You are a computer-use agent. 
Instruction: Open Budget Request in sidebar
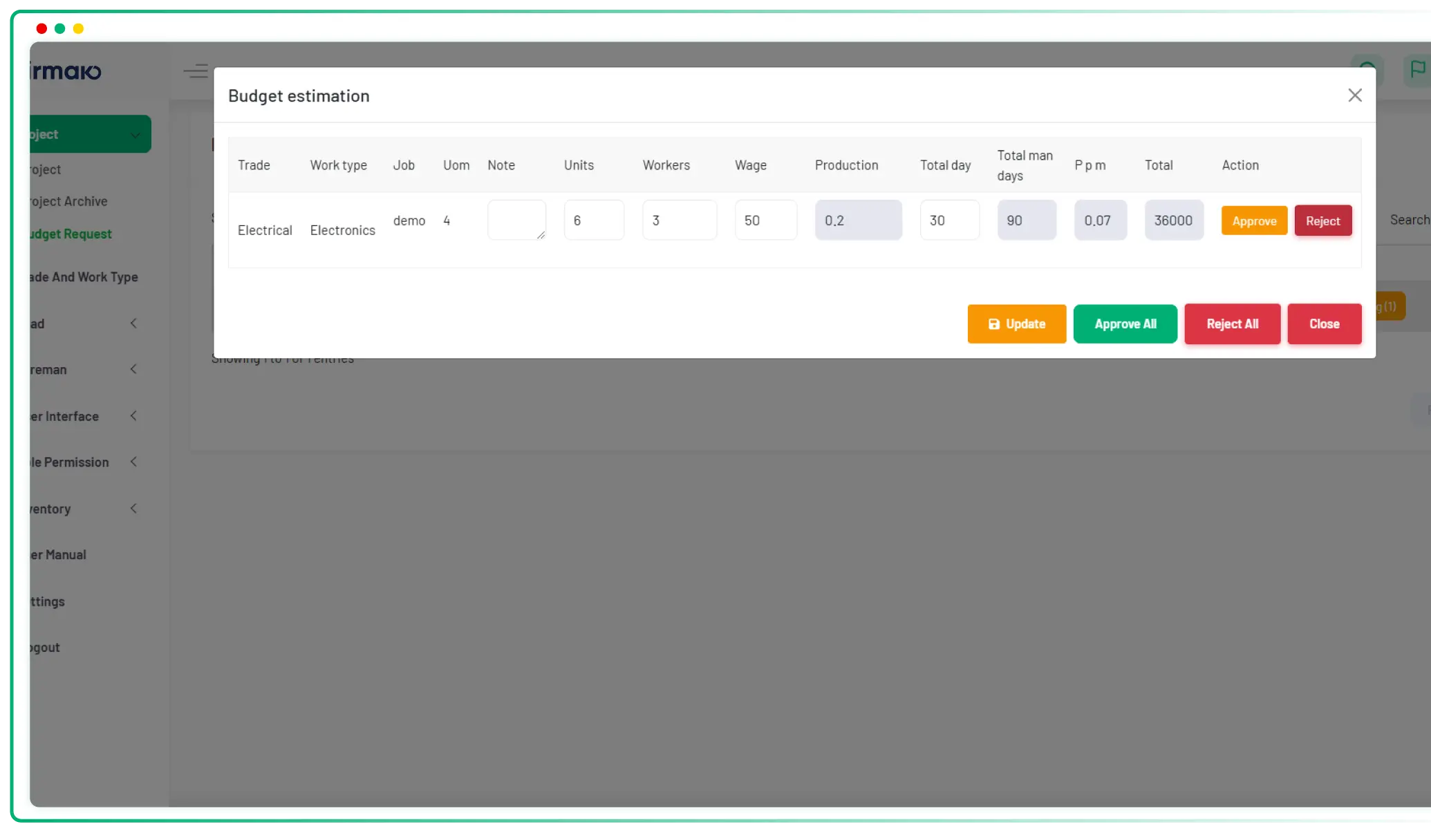tap(71, 234)
